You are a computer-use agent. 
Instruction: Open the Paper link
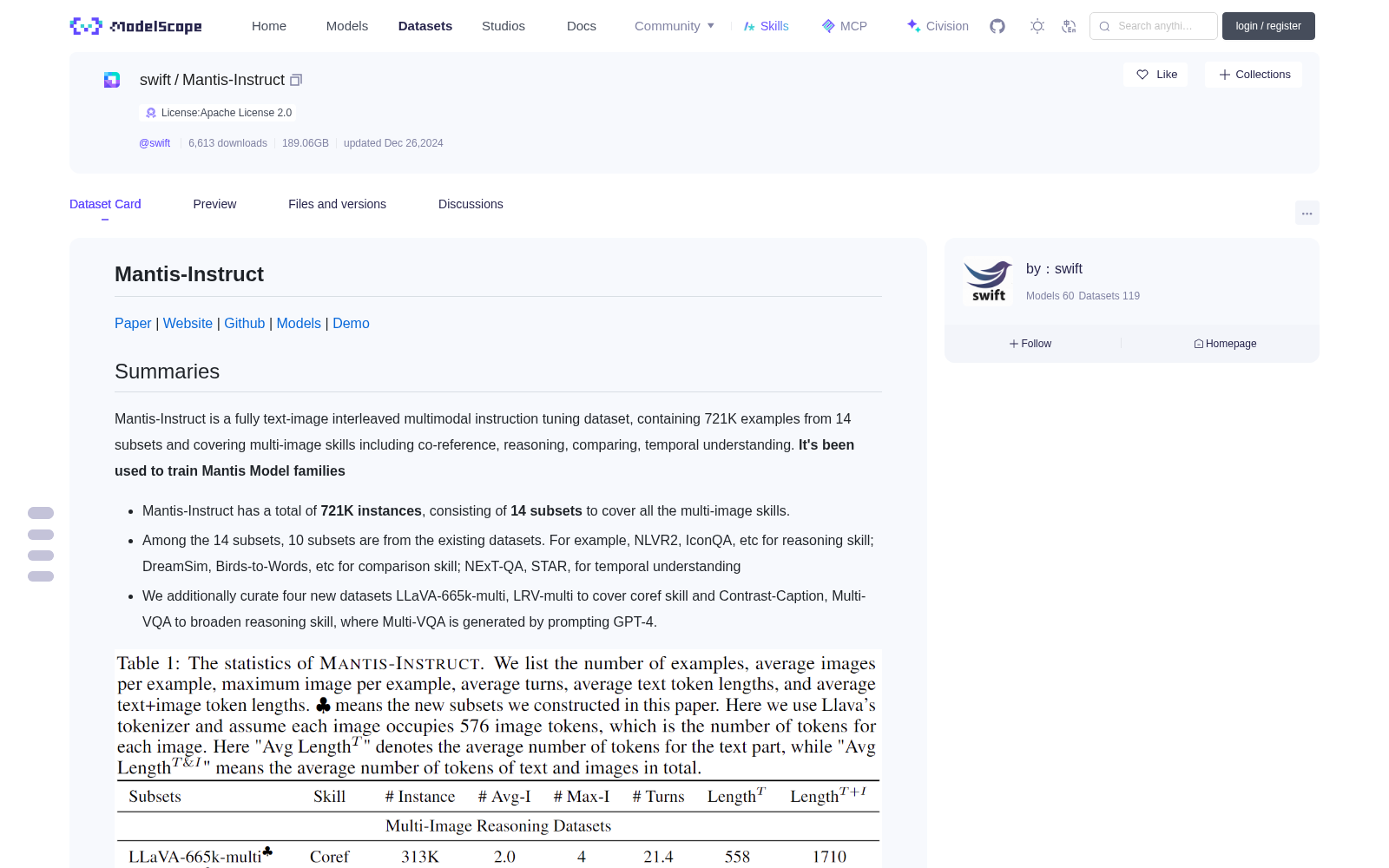[x=133, y=323]
